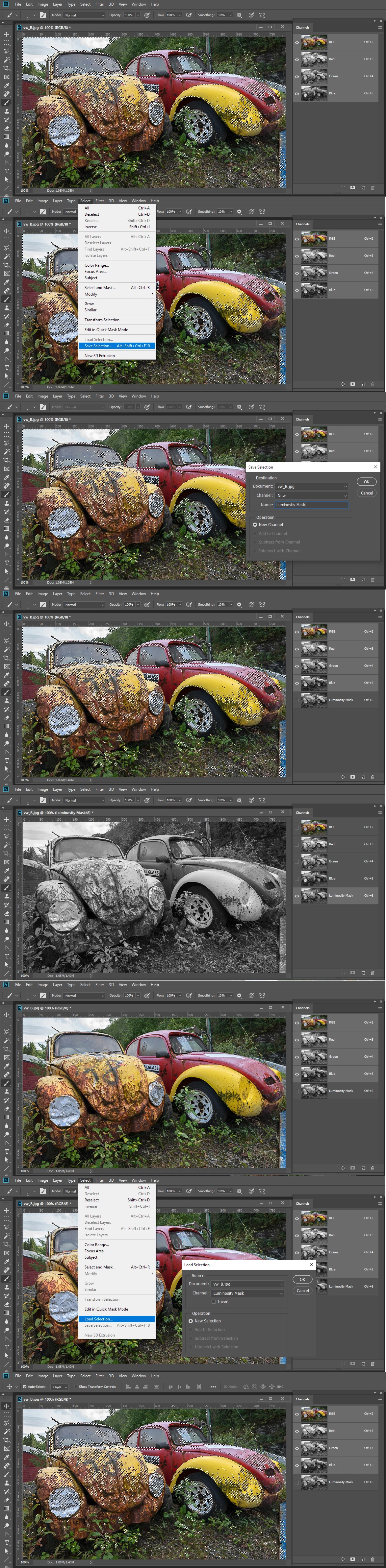The height and width of the screenshot is (1568, 386).
Task: Select Lasso tool in the Auto-Select screenshot's toolbar
Action: [7, 1423]
